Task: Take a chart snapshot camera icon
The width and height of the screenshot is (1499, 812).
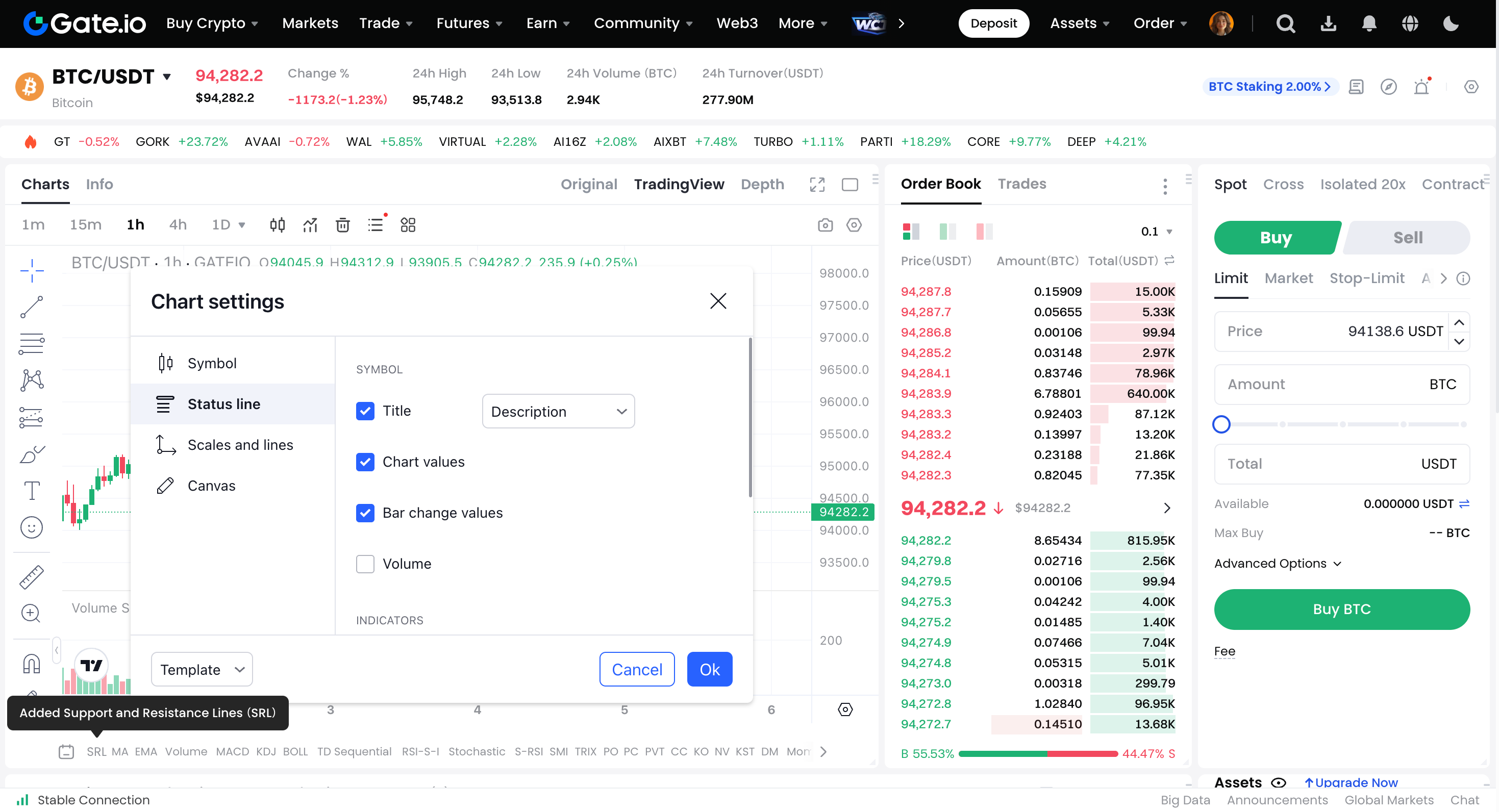Action: [825, 225]
